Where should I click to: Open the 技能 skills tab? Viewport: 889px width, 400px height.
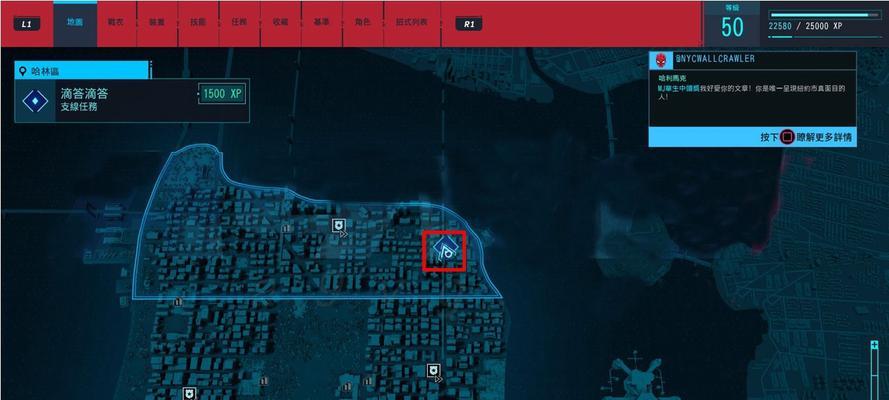198,23
